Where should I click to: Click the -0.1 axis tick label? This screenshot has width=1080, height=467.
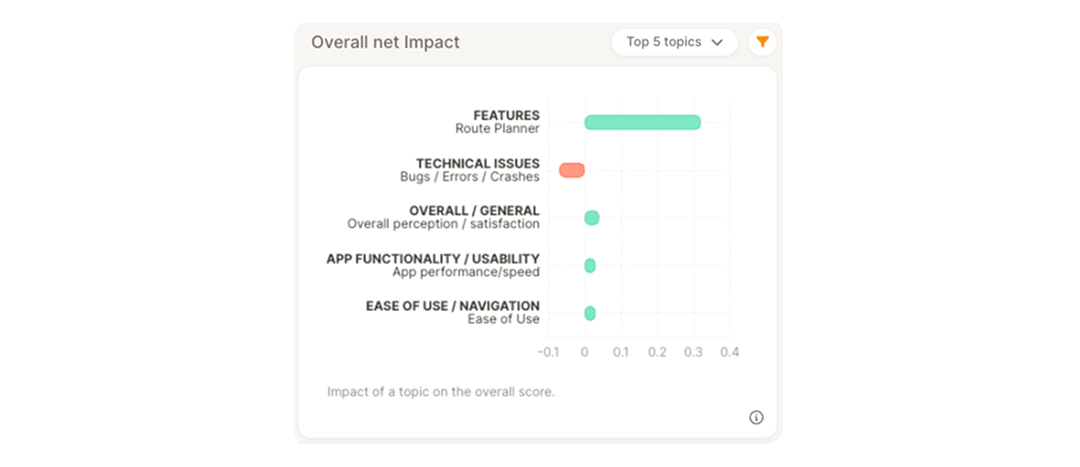click(x=548, y=352)
